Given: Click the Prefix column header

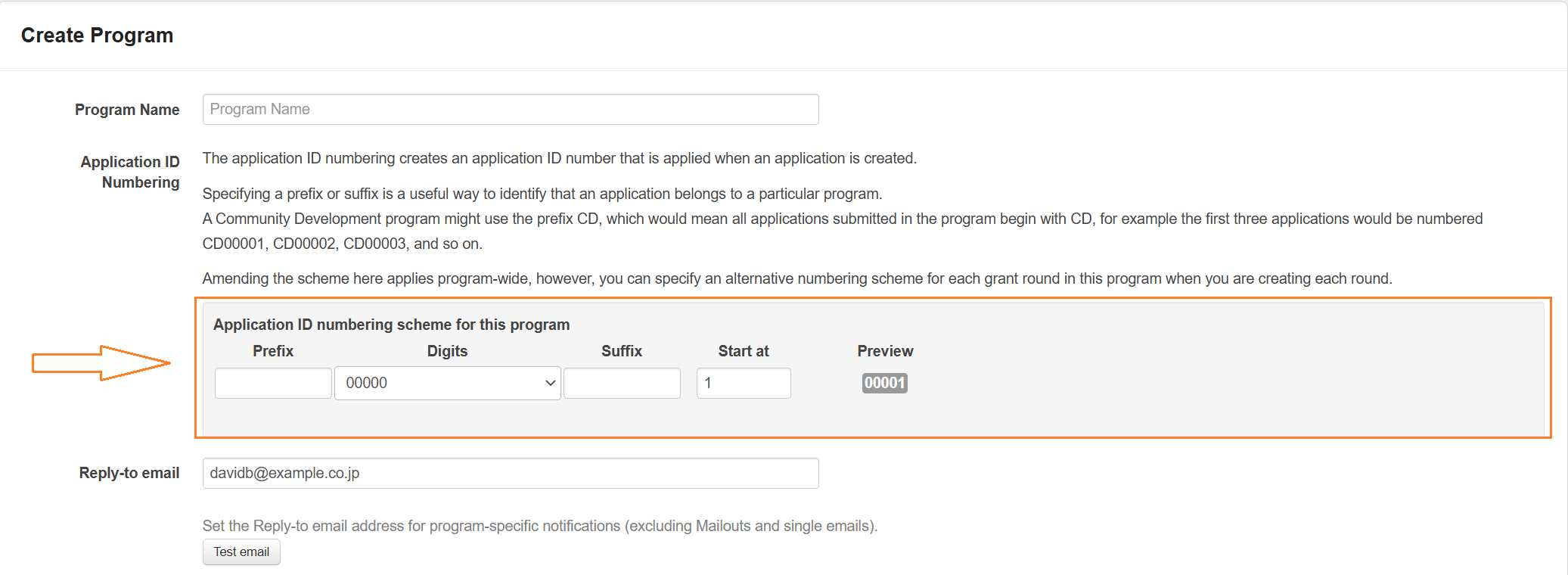Looking at the screenshot, I should [x=273, y=351].
